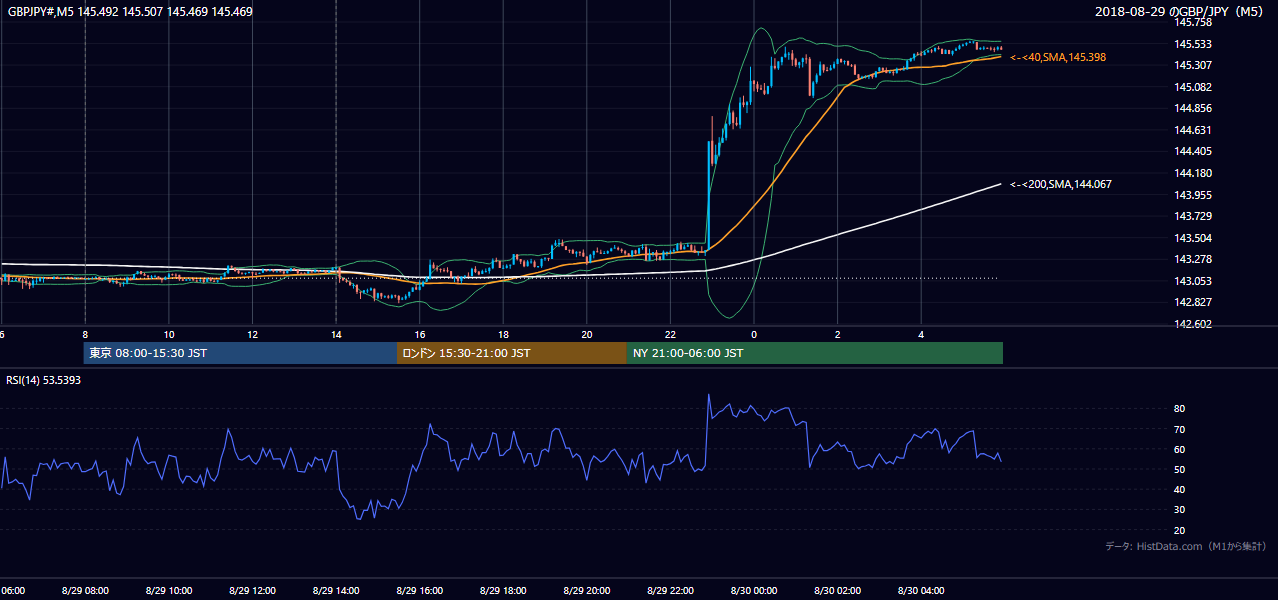
Task: Click the 8/29 20:00 bottom date label
Action: click(587, 591)
